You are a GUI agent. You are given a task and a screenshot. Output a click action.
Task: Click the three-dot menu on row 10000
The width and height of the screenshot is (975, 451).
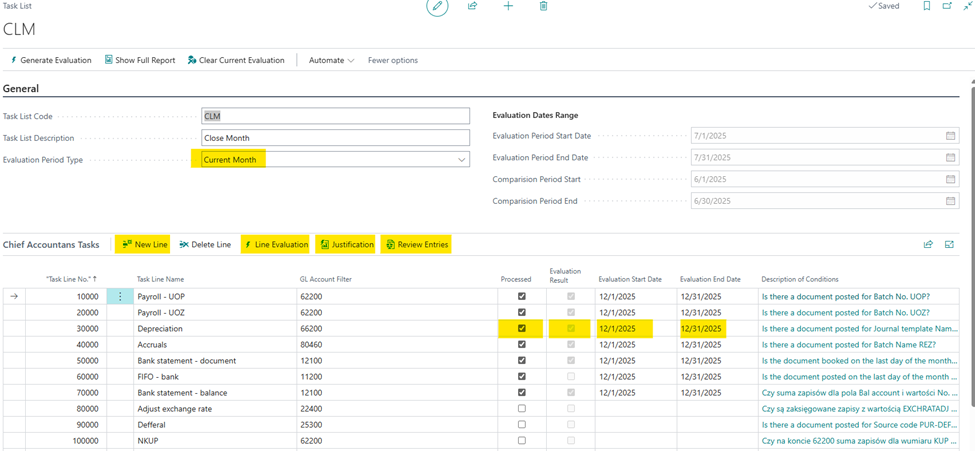tap(120, 296)
